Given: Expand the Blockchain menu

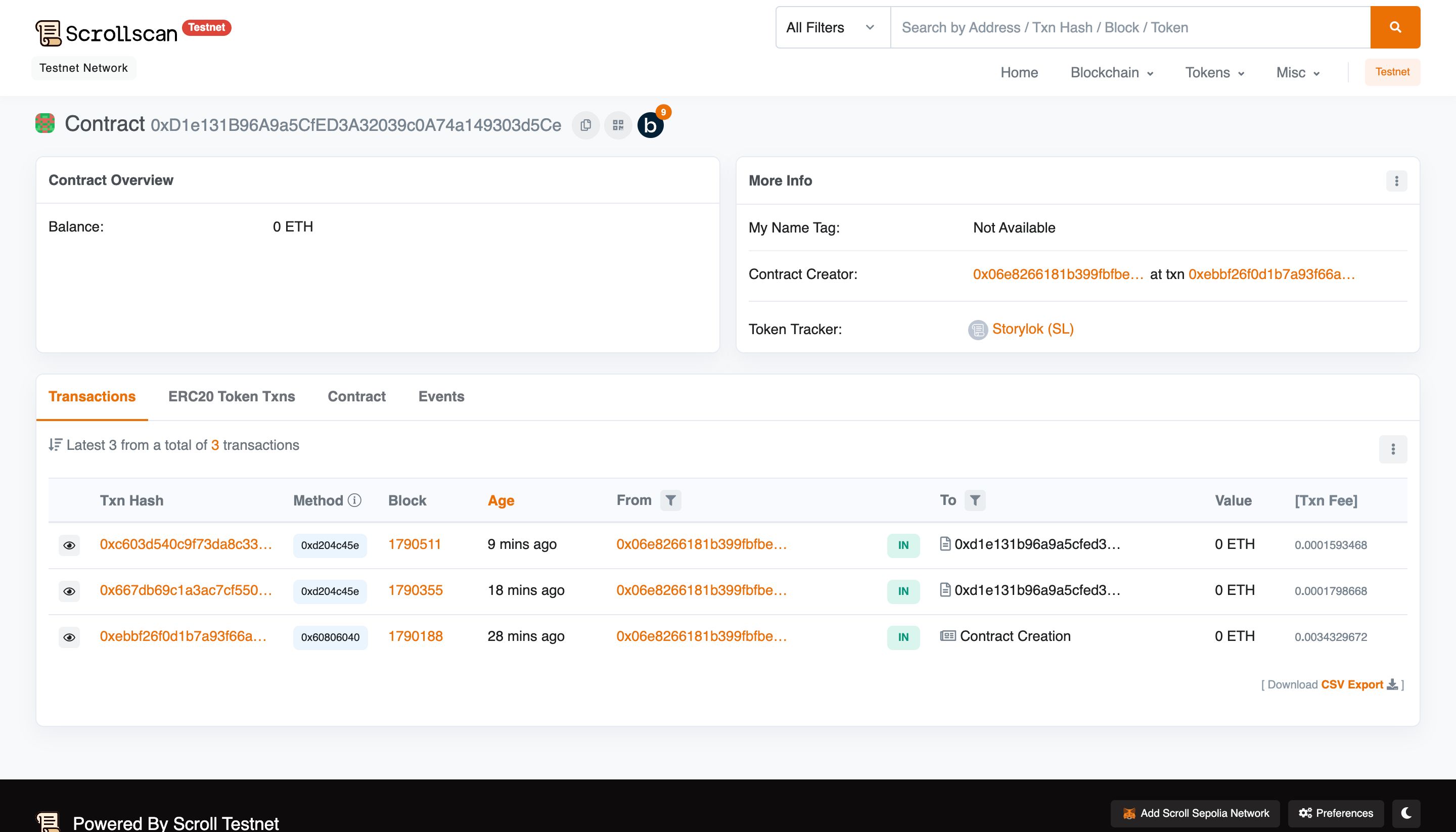Looking at the screenshot, I should pyautogui.click(x=1111, y=73).
